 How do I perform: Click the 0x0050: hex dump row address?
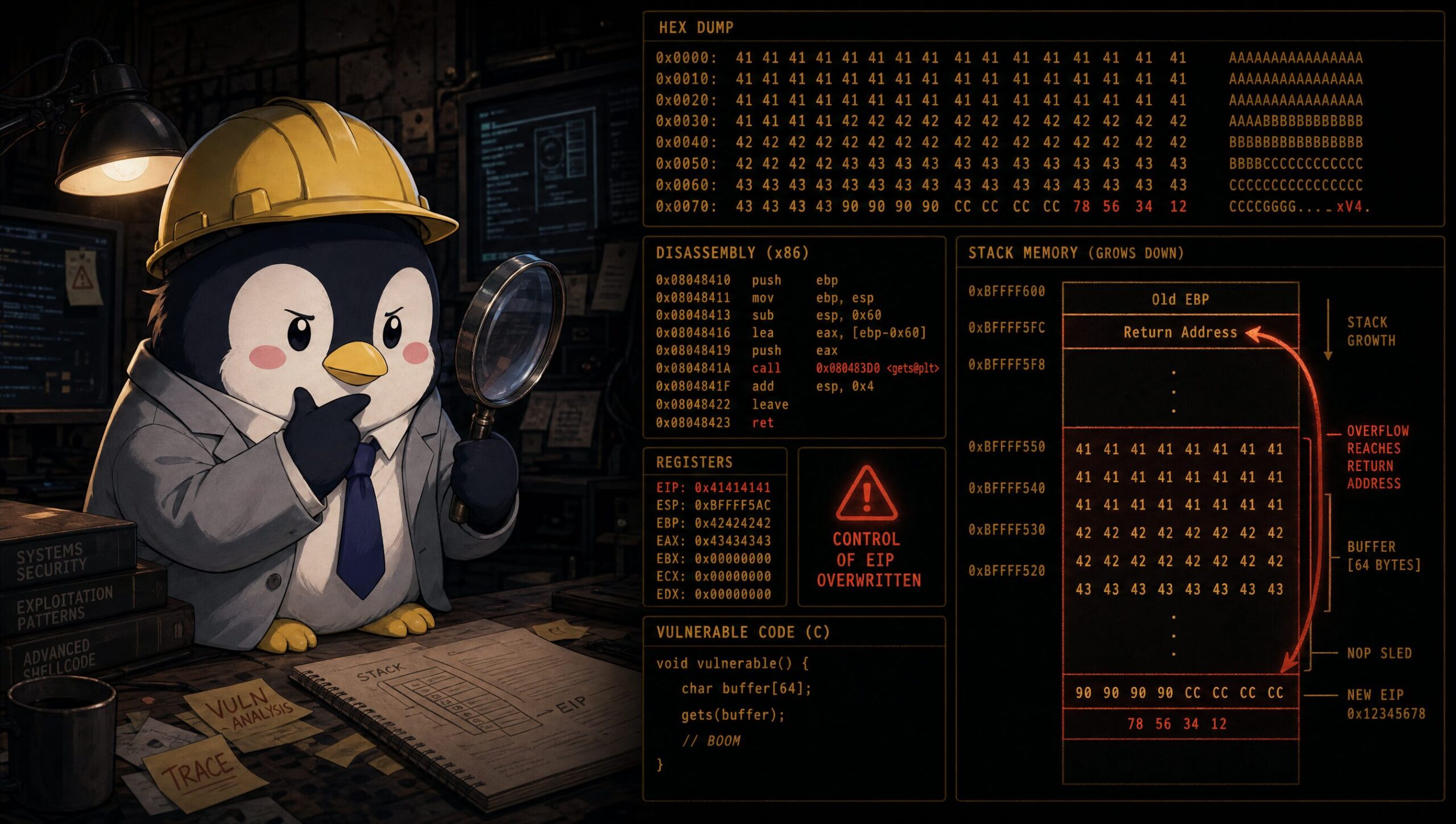[x=686, y=163]
